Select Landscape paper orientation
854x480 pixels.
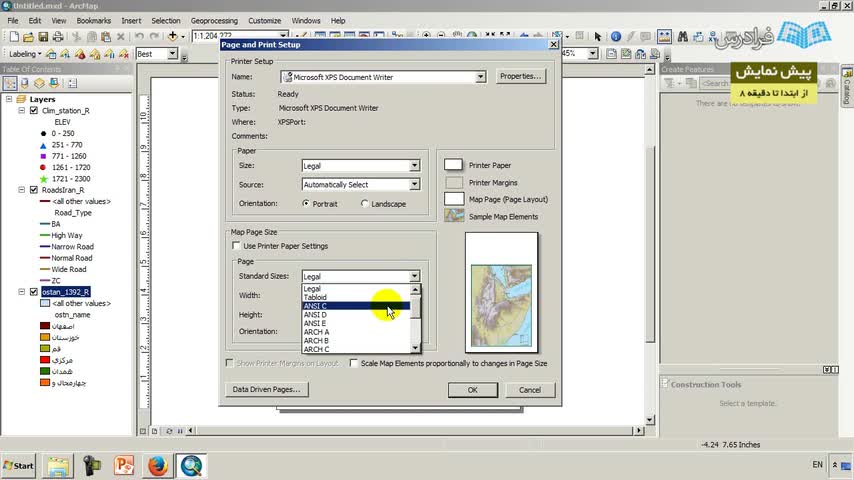point(364,203)
